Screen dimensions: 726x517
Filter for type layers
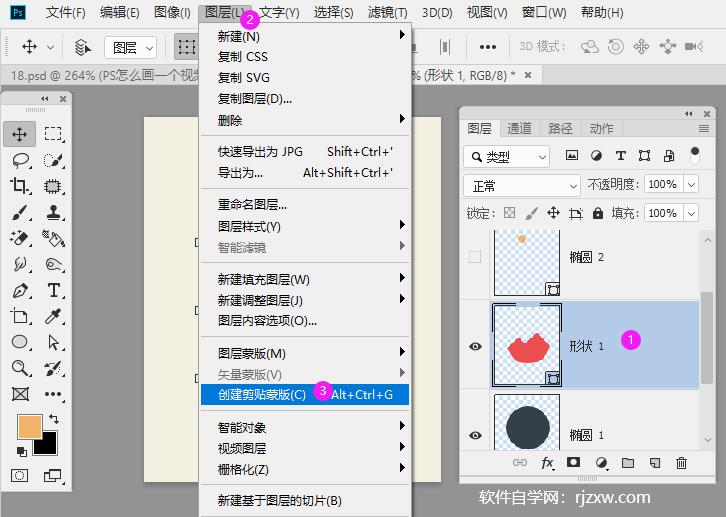(x=620, y=156)
